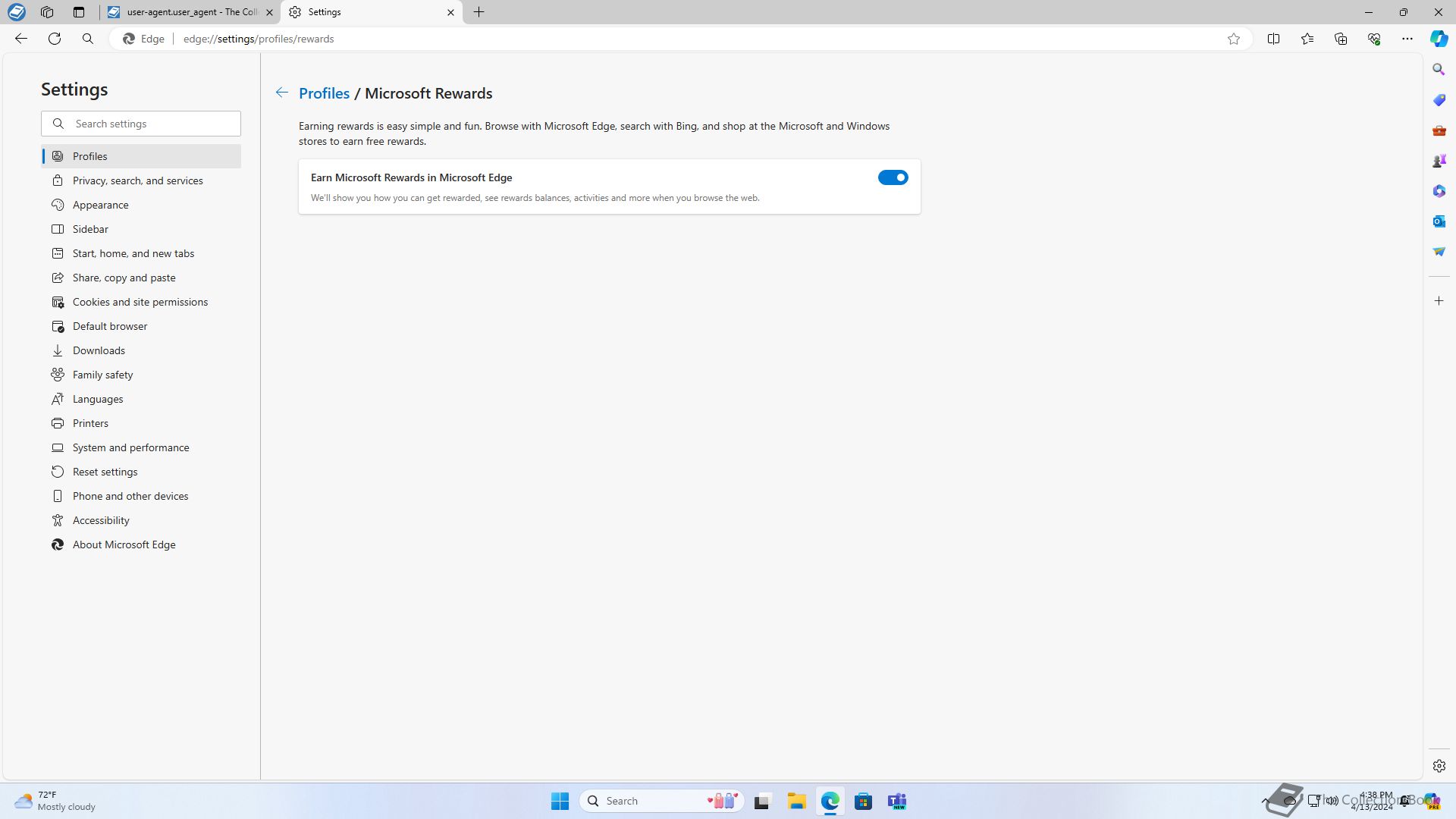Open sidebar Games chess icon
The height and width of the screenshot is (819, 1456).
point(1439,161)
